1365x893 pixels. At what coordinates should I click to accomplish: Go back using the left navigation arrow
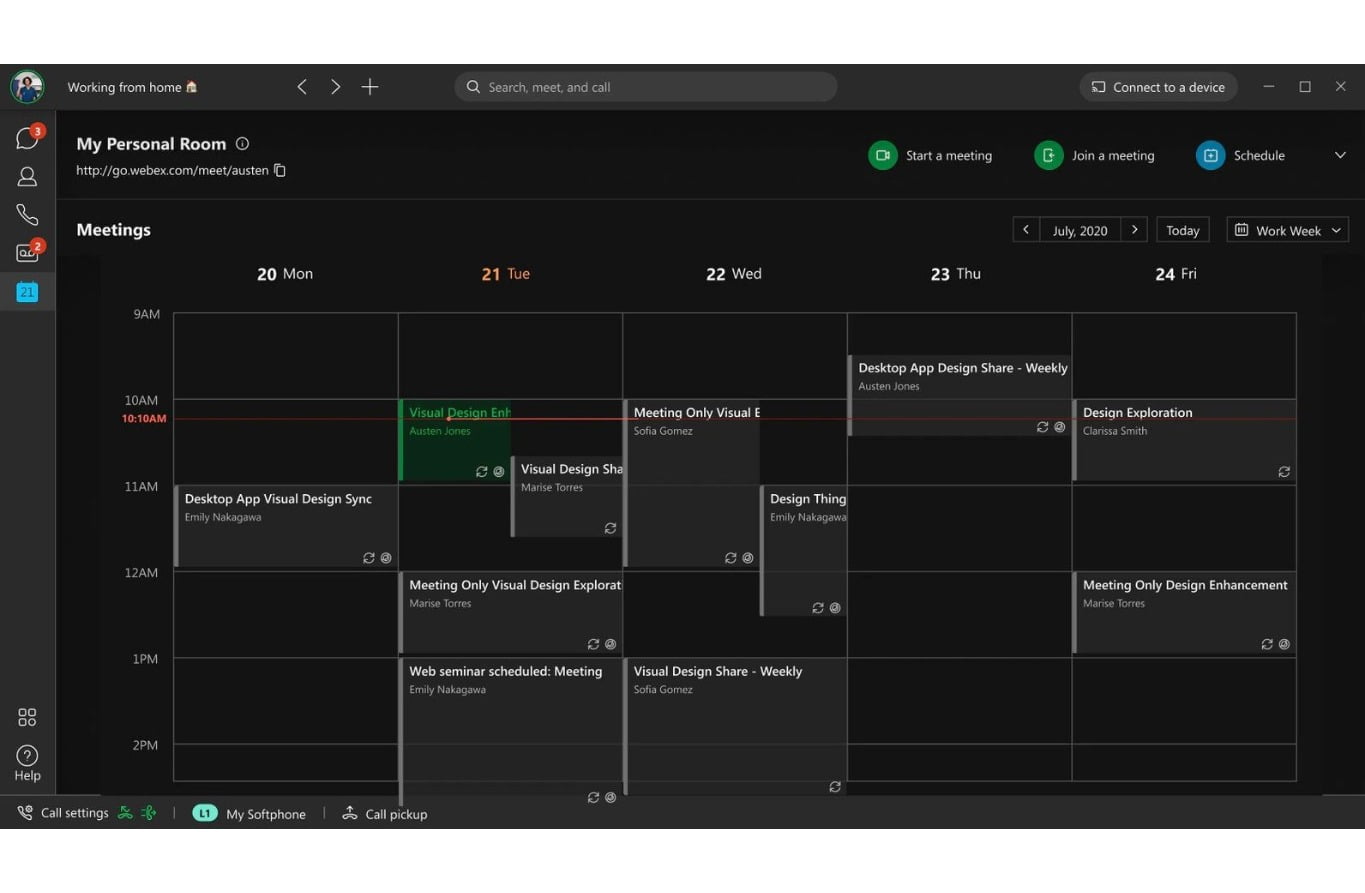tap(302, 87)
